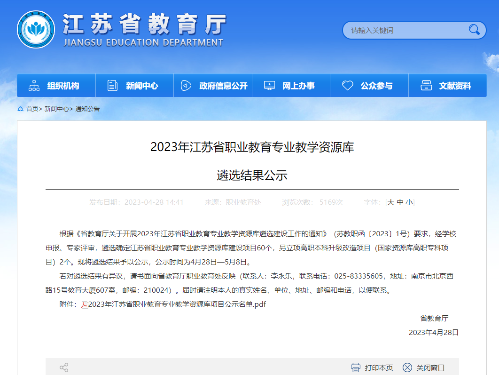Click the document icon beside 新闻中心
The width and height of the screenshot is (500, 375).
[112, 86]
